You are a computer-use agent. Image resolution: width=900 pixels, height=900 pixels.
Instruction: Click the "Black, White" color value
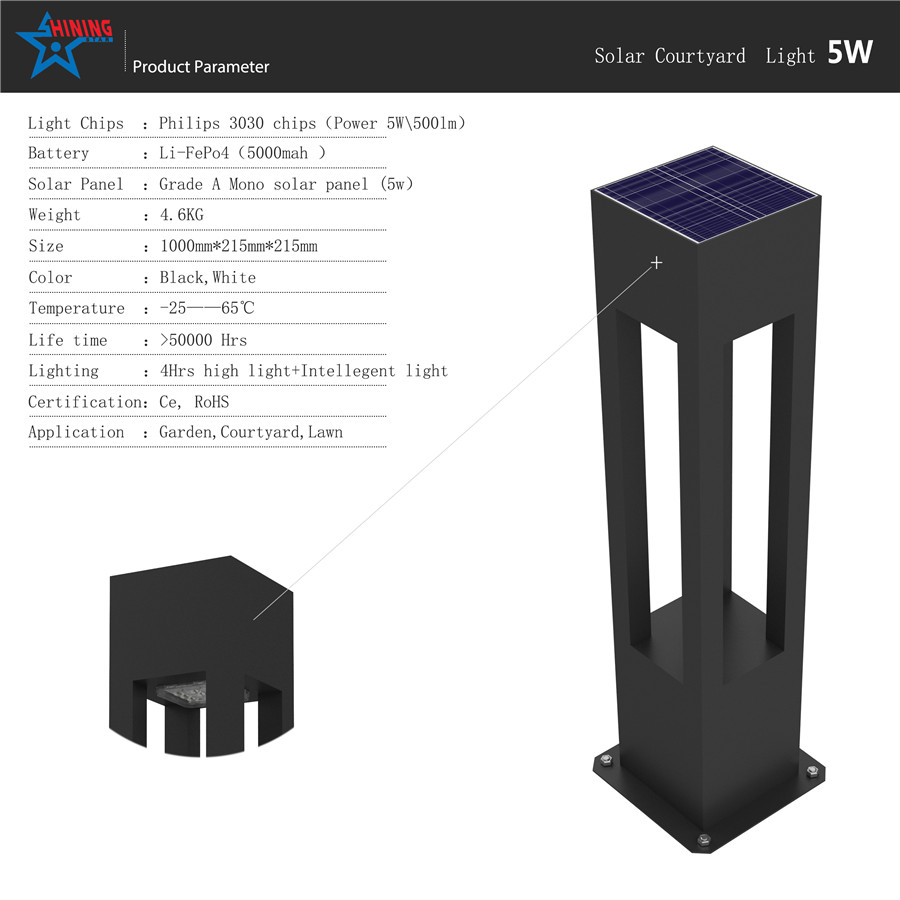pos(208,278)
